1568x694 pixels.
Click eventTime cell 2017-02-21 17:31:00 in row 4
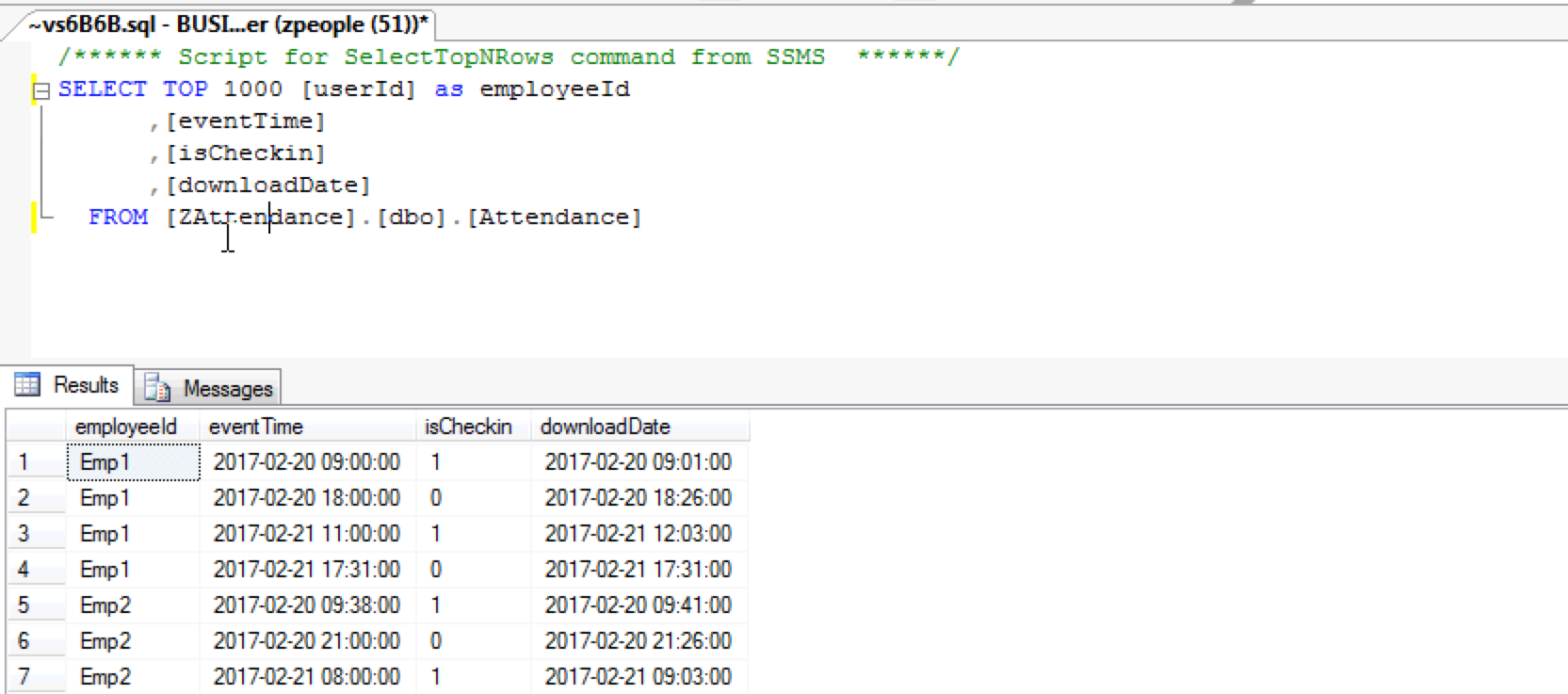[x=308, y=570]
